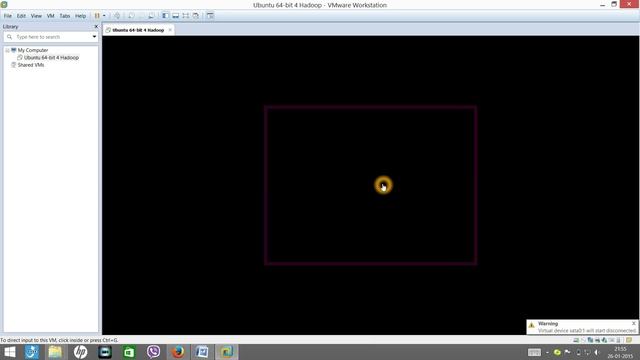Open the View menu
Viewport: 640px width, 360px height.
pyautogui.click(x=36, y=16)
